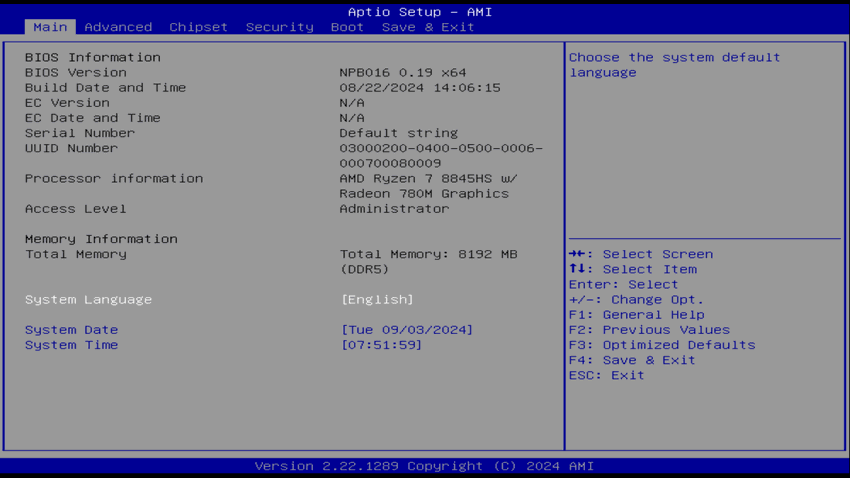Select the System Time label
The image size is (850, 478).
coord(71,345)
